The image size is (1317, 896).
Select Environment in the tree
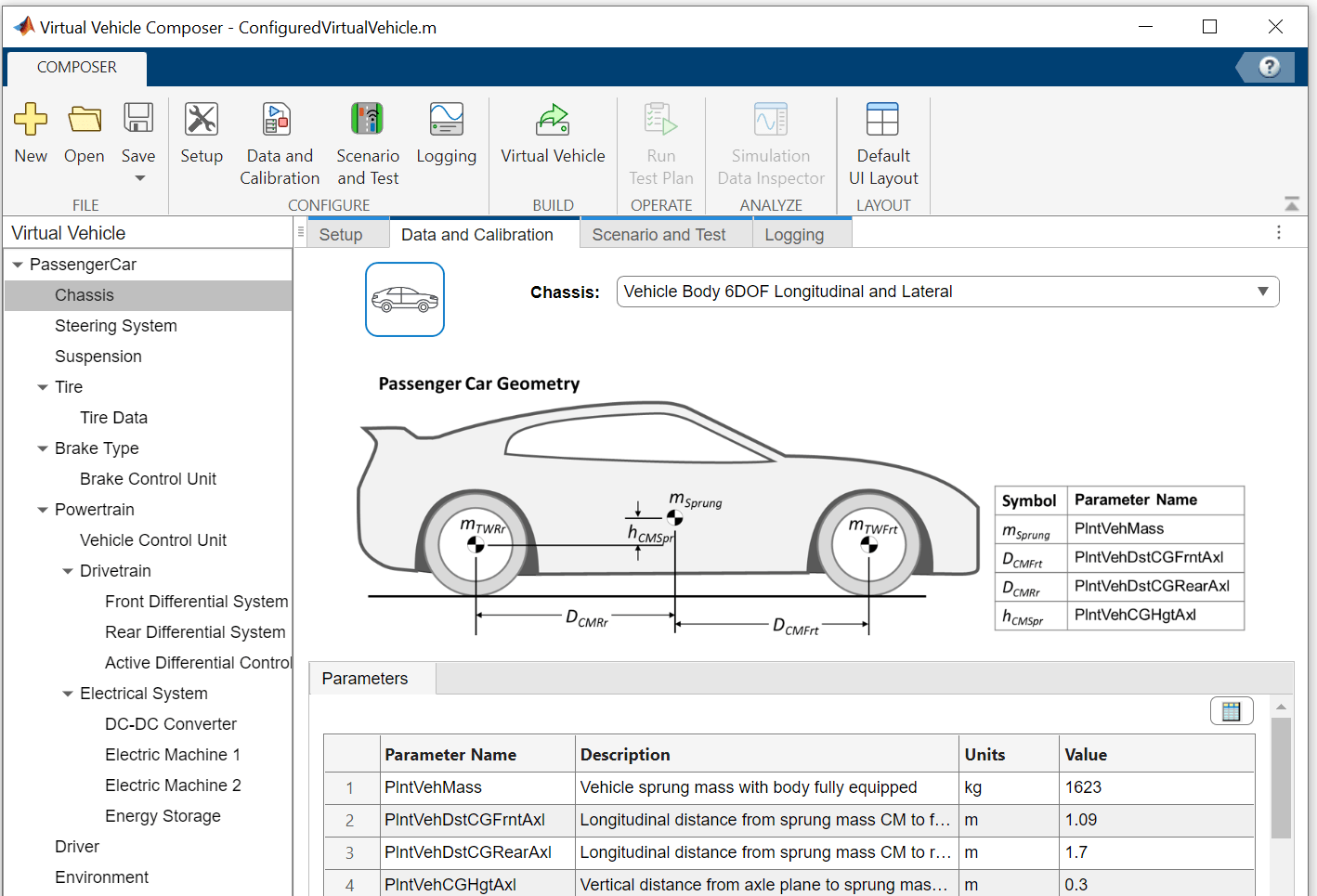(x=102, y=877)
